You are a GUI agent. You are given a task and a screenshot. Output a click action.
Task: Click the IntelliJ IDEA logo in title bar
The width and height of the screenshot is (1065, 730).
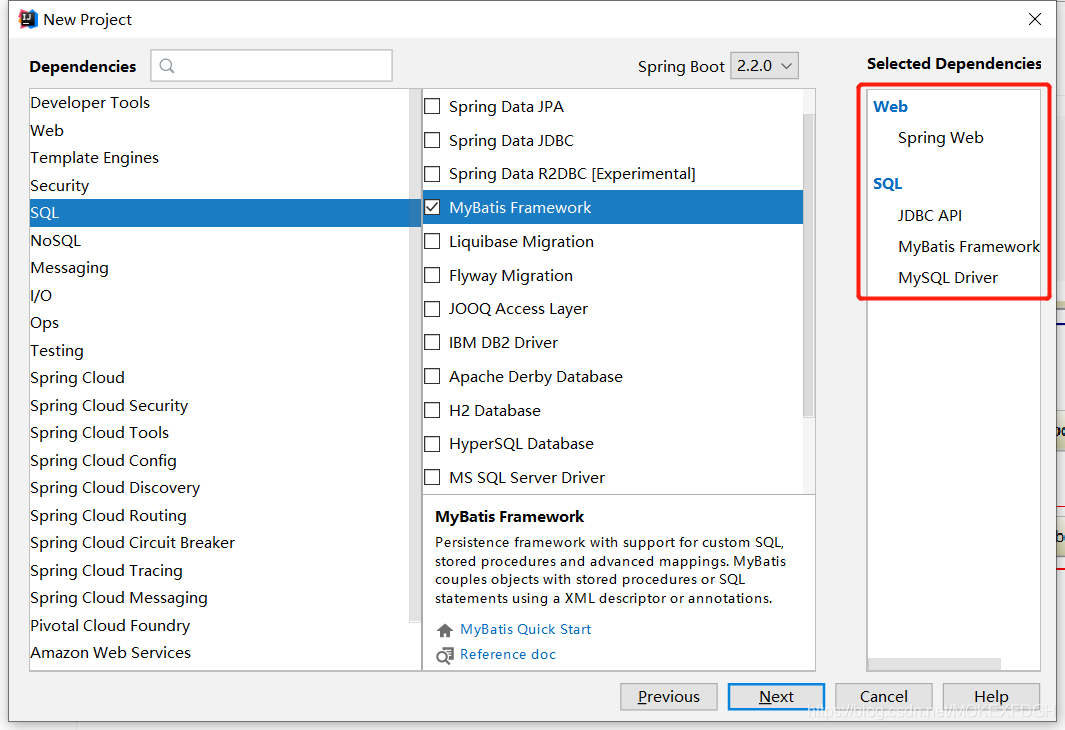28,19
